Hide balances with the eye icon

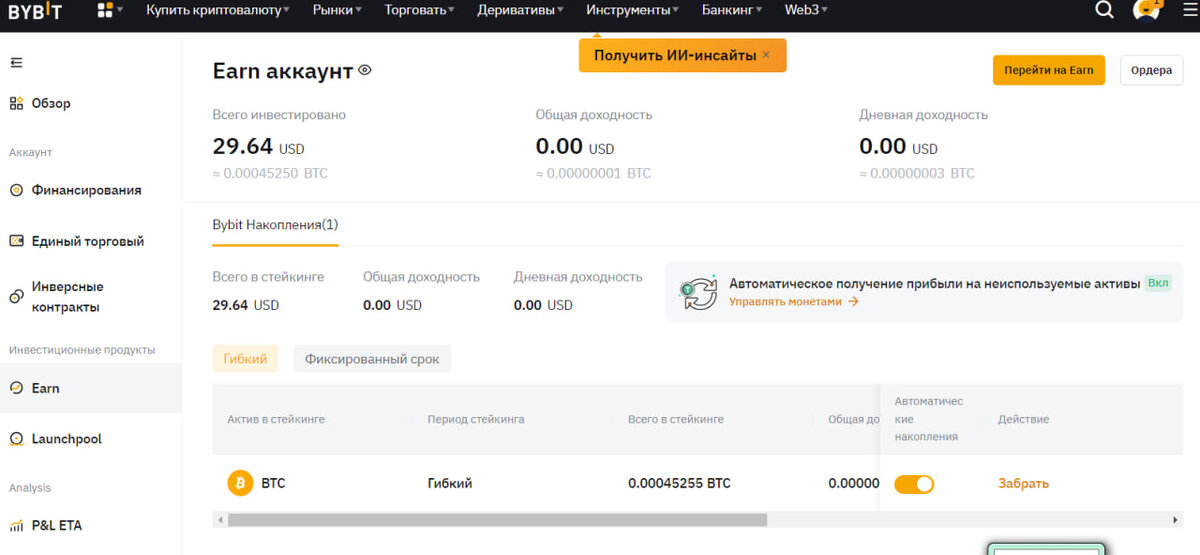(365, 70)
